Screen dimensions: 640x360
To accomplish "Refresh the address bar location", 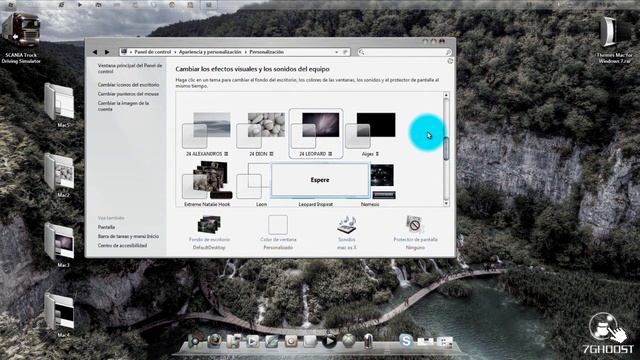I will pyautogui.click(x=345, y=52).
